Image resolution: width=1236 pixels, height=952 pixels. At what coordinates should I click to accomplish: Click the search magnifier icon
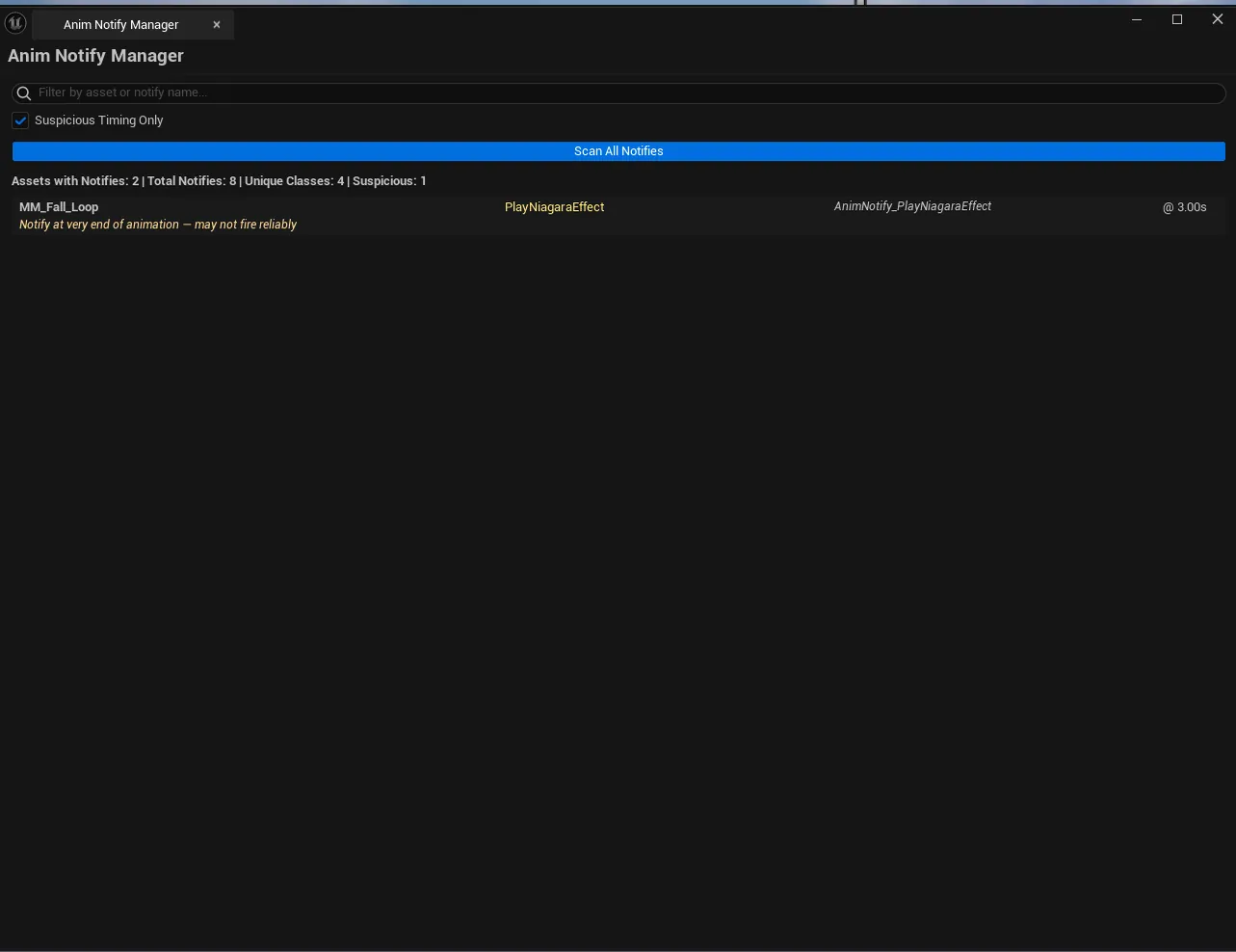coord(24,93)
